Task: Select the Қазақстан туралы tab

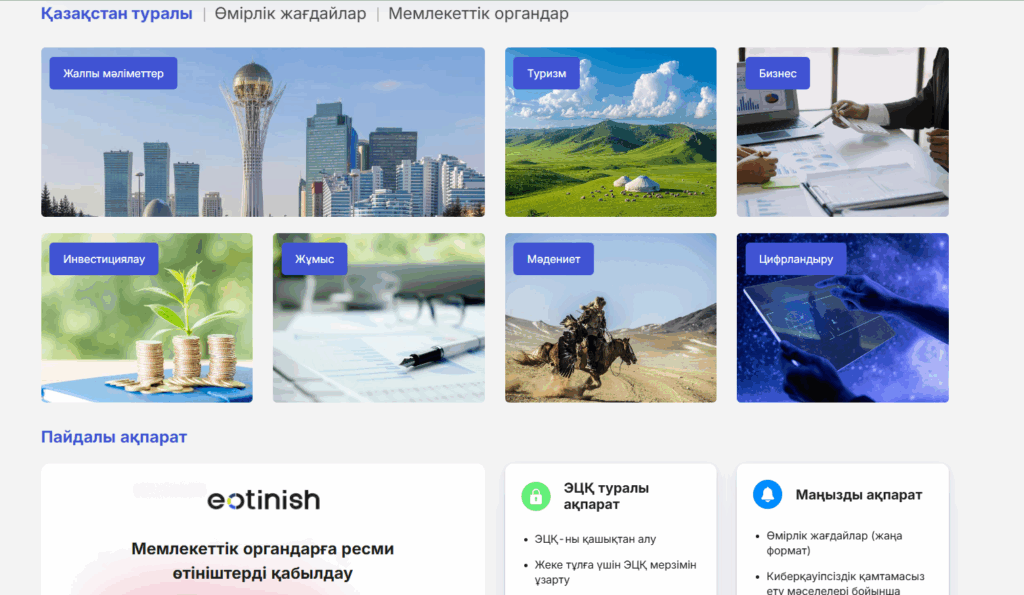Action: click(x=116, y=14)
